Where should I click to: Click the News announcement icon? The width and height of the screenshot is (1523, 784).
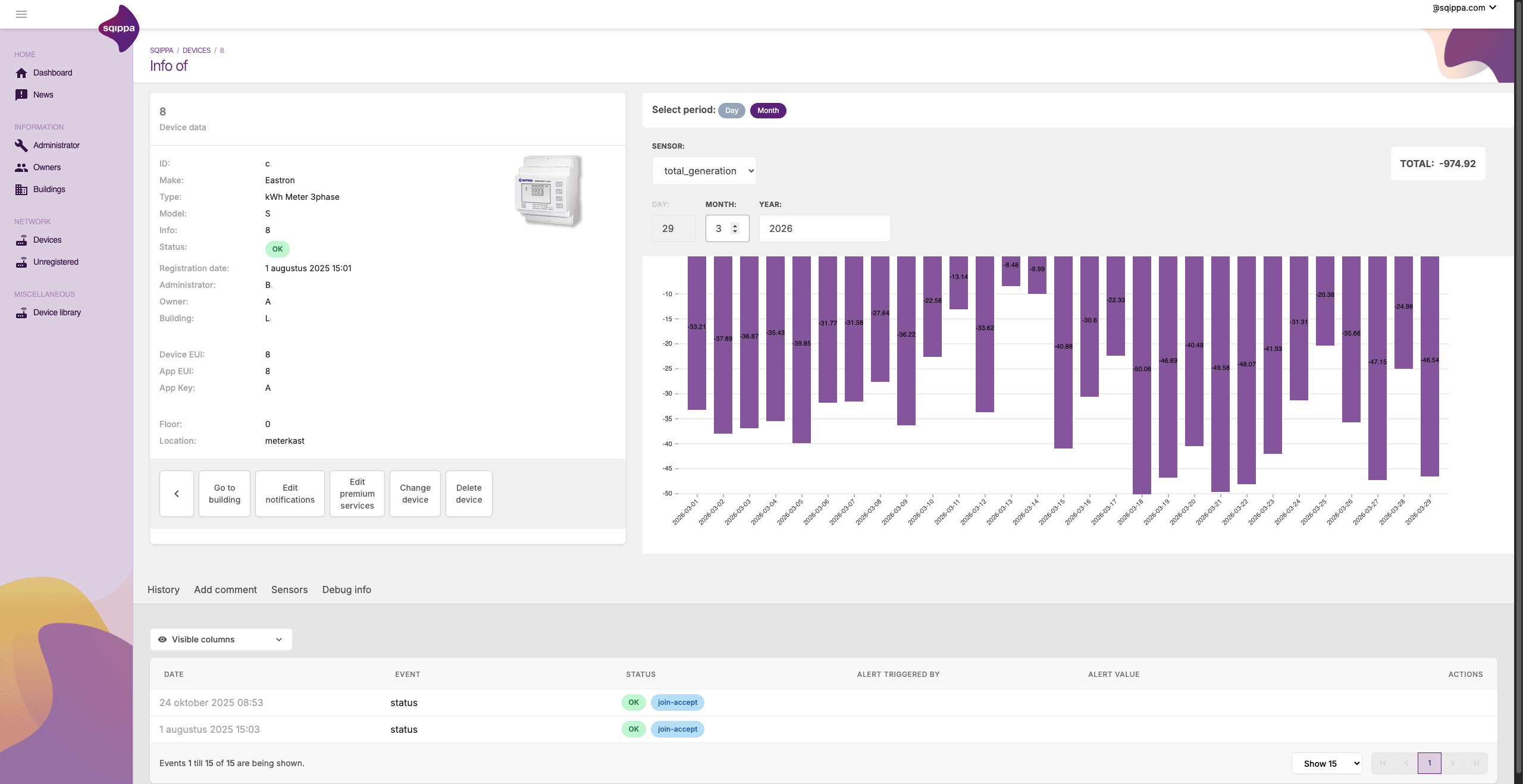[x=21, y=95]
